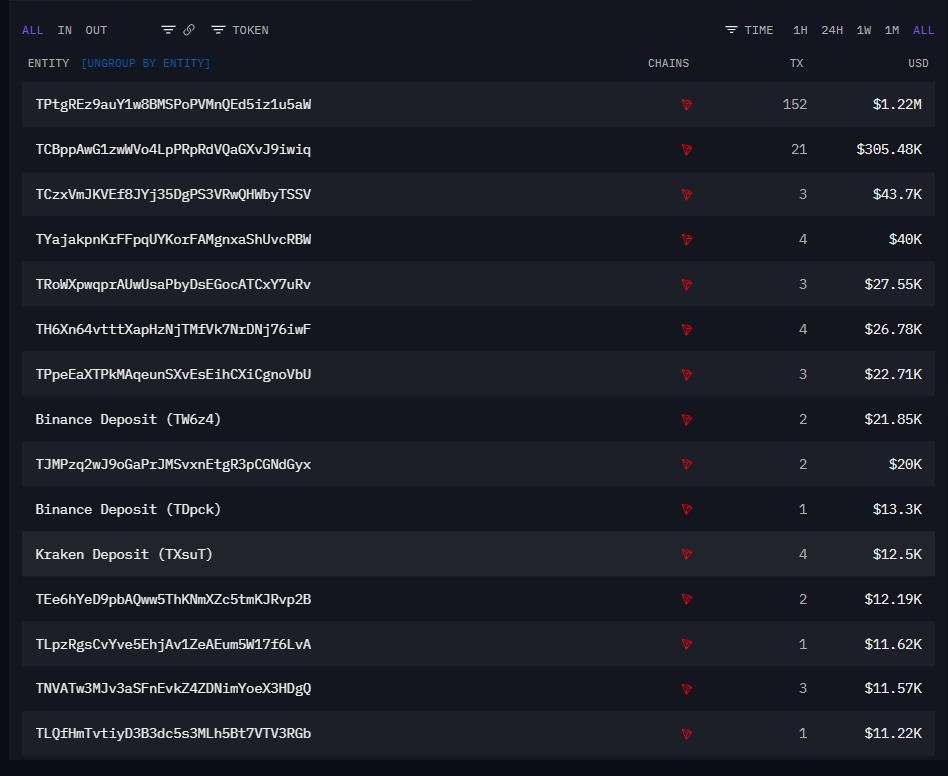Open address TPtgREz9auY1w8BMSPoPVMnQEd5iz1u5aW
Image resolution: width=948 pixels, height=776 pixels.
click(x=173, y=105)
